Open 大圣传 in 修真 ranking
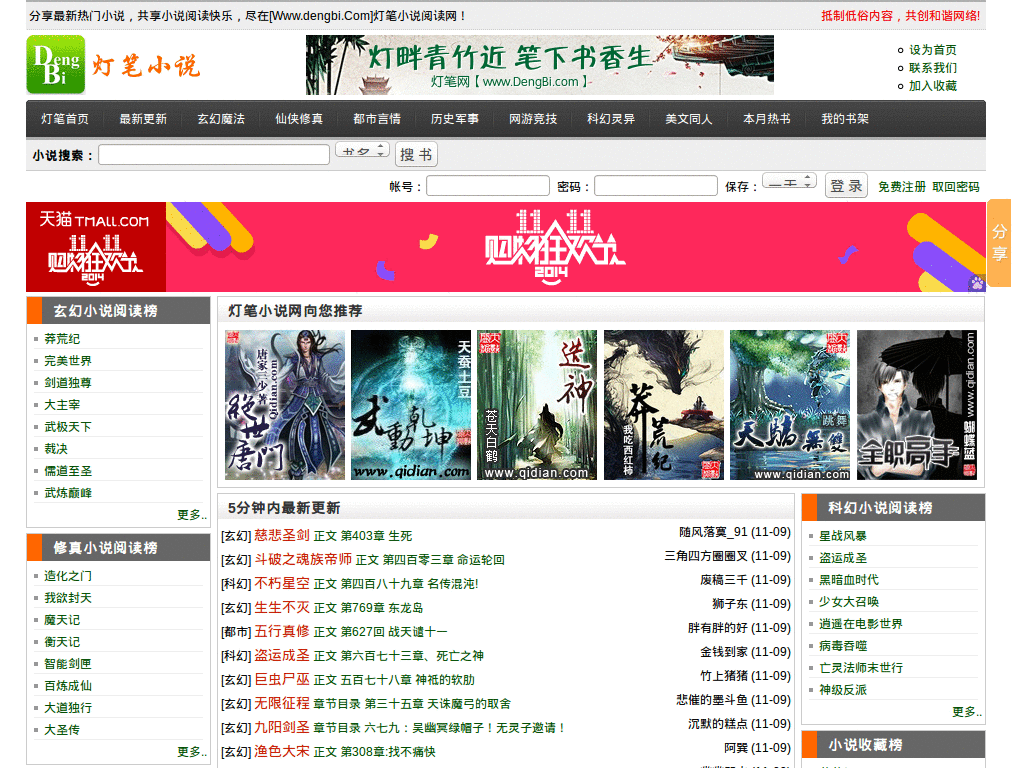The image size is (1024, 768). click(x=62, y=730)
